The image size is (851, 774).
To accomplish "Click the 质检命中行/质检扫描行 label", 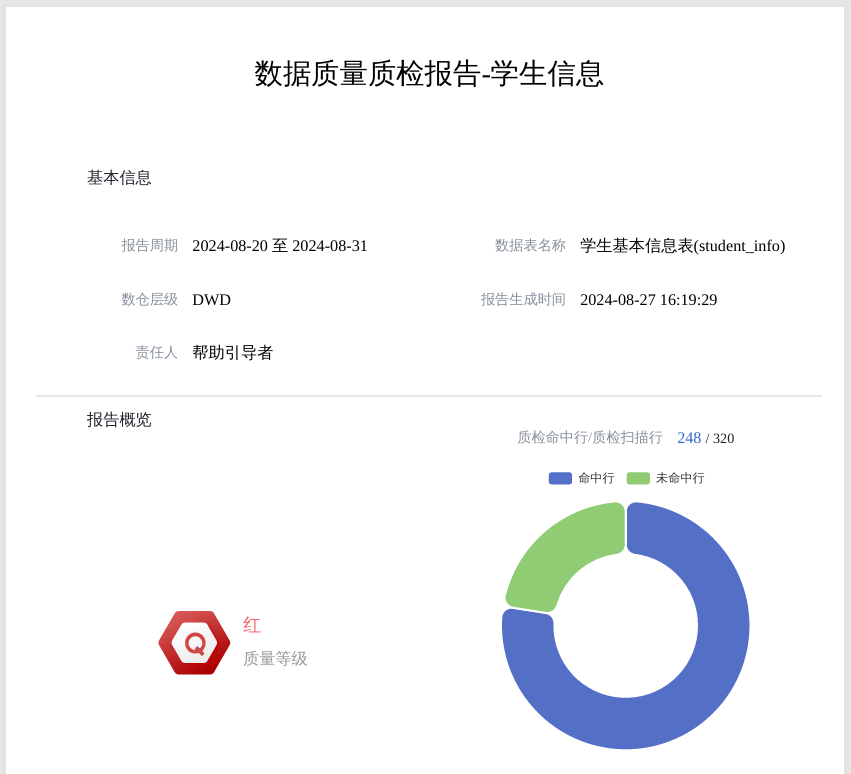I will 589,437.
